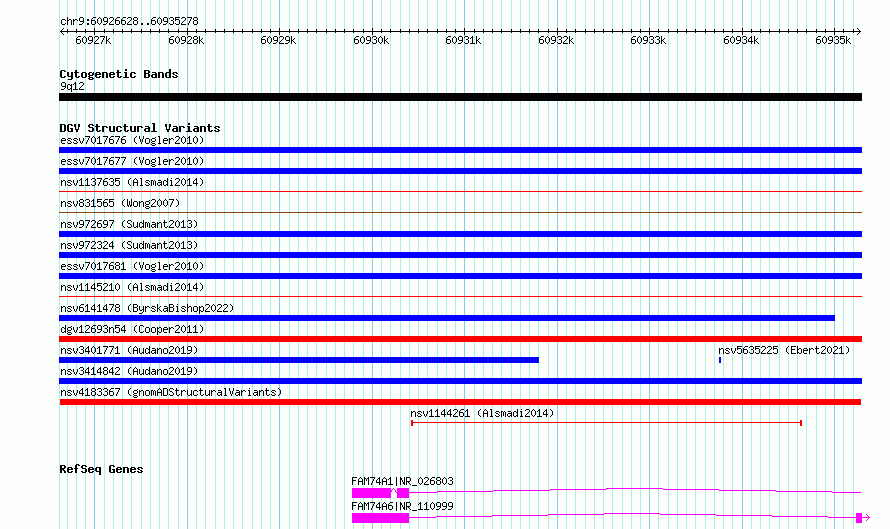Screen dimensions: 890x529
Task: Click the FAM74A1 magenta exon block
Action: 371,493
